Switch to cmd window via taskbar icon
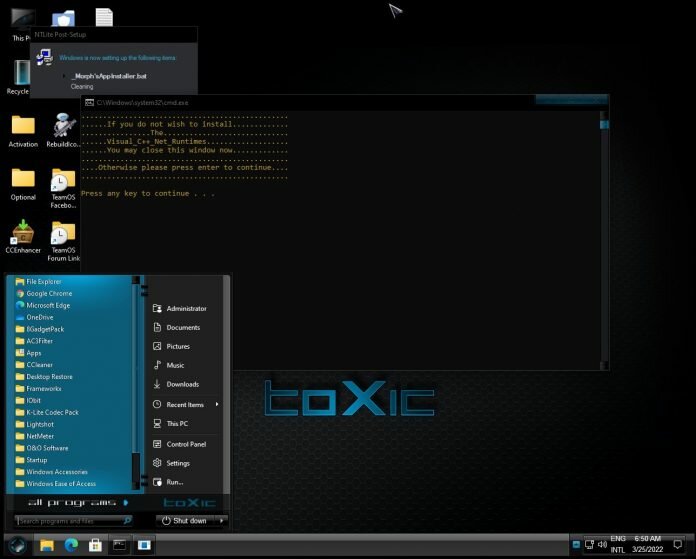This screenshot has height=559, width=696. tap(119, 545)
